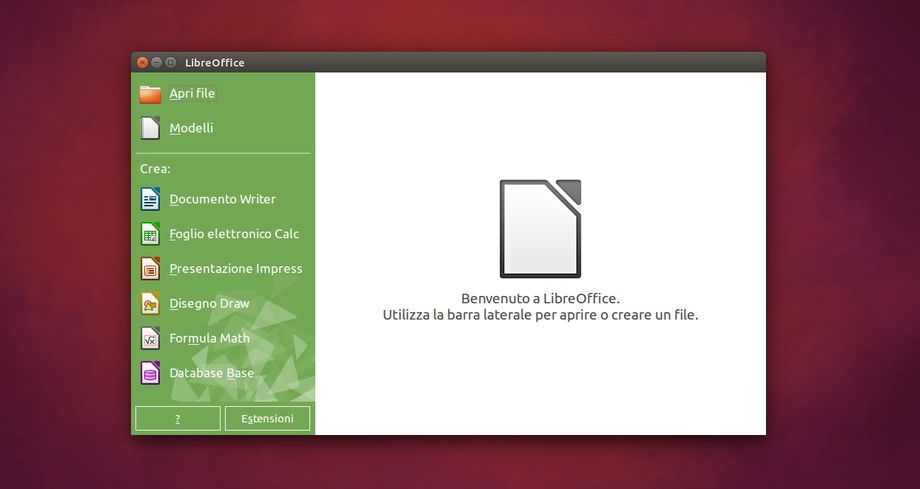Create a new Formula Math
The width and height of the screenshot is (920, 489).
pyautogui.click(x=209, y=338)
